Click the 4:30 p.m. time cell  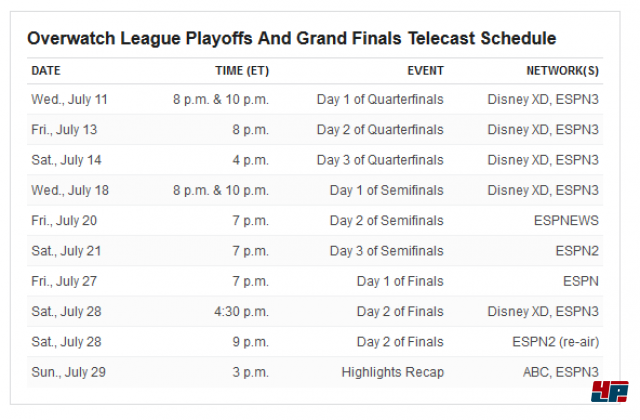click(242, 311)
